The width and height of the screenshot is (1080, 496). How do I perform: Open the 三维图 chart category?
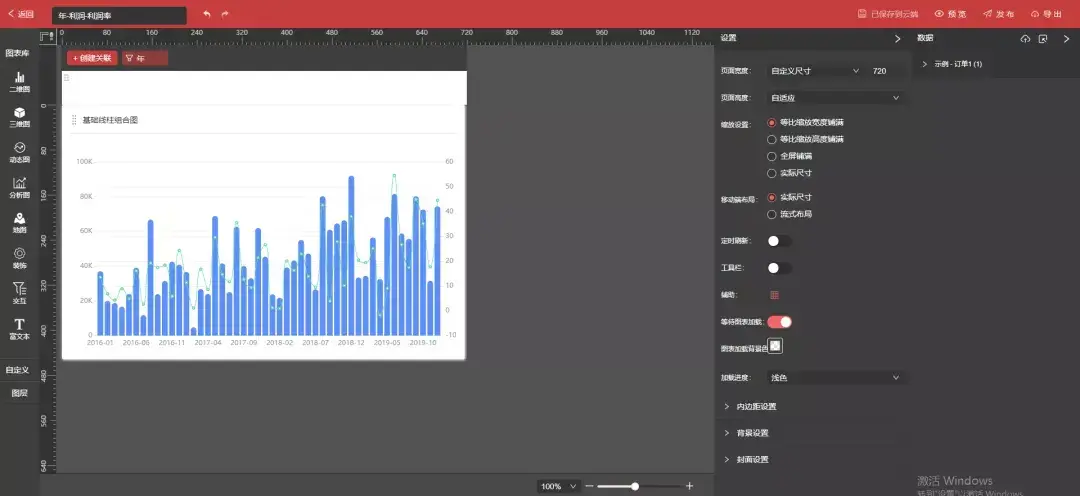click(x=19, y=117)
